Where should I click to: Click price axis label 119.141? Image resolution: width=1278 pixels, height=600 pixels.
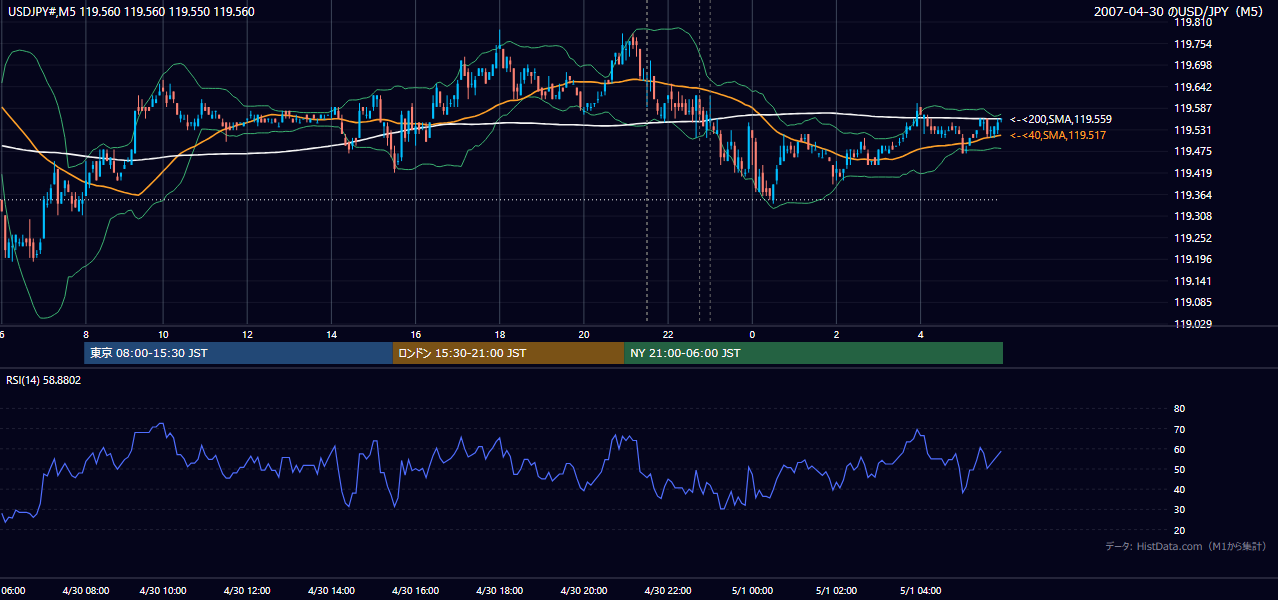coord(1192,281)
